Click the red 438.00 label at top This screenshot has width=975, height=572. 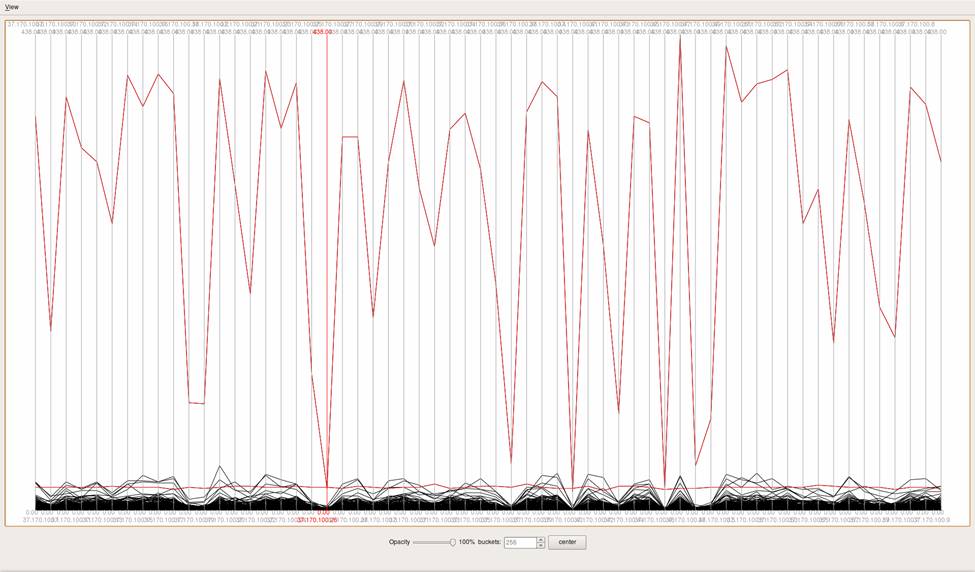pos(322,32)
